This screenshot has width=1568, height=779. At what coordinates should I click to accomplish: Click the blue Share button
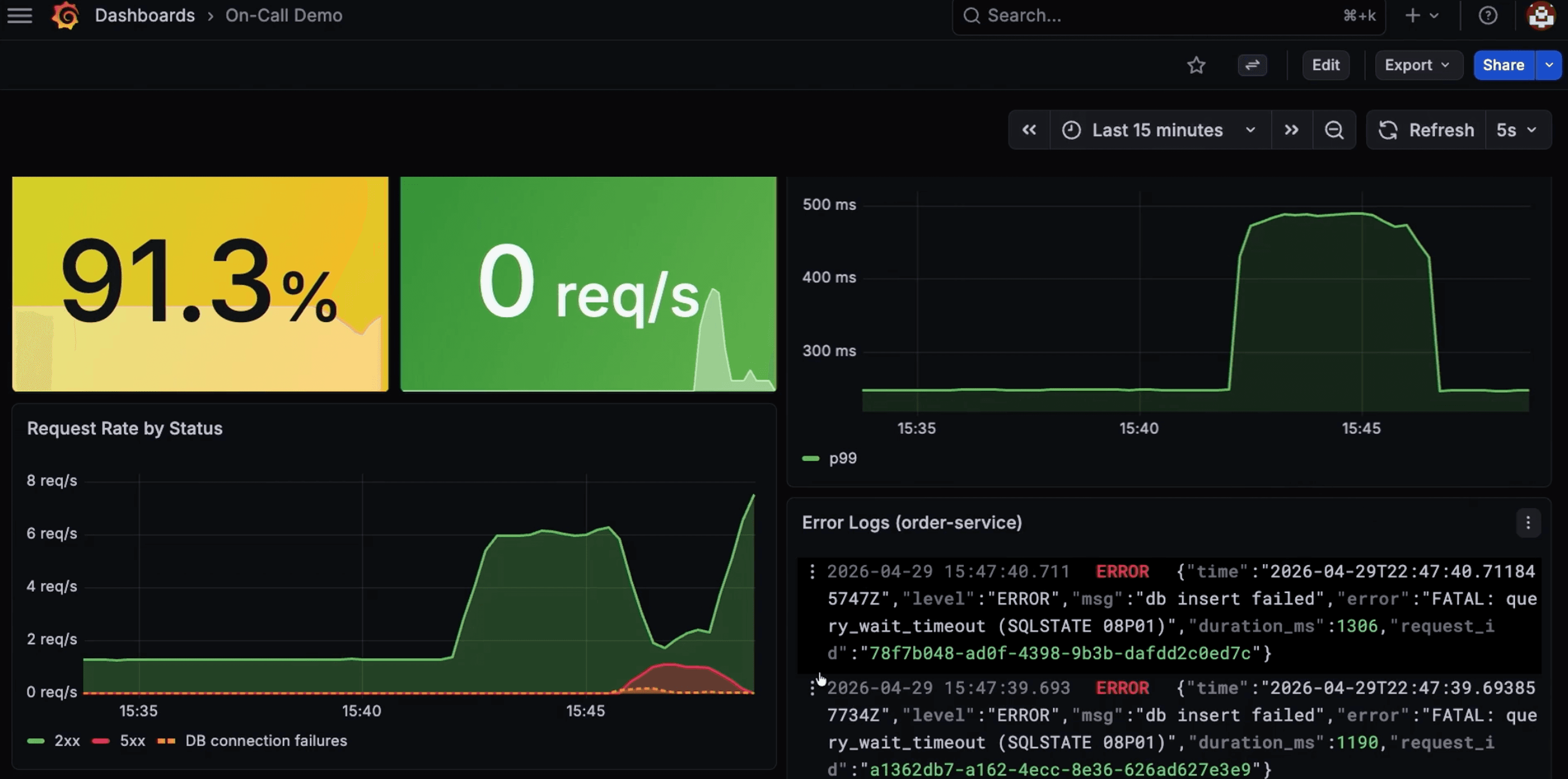[1503, 65]
